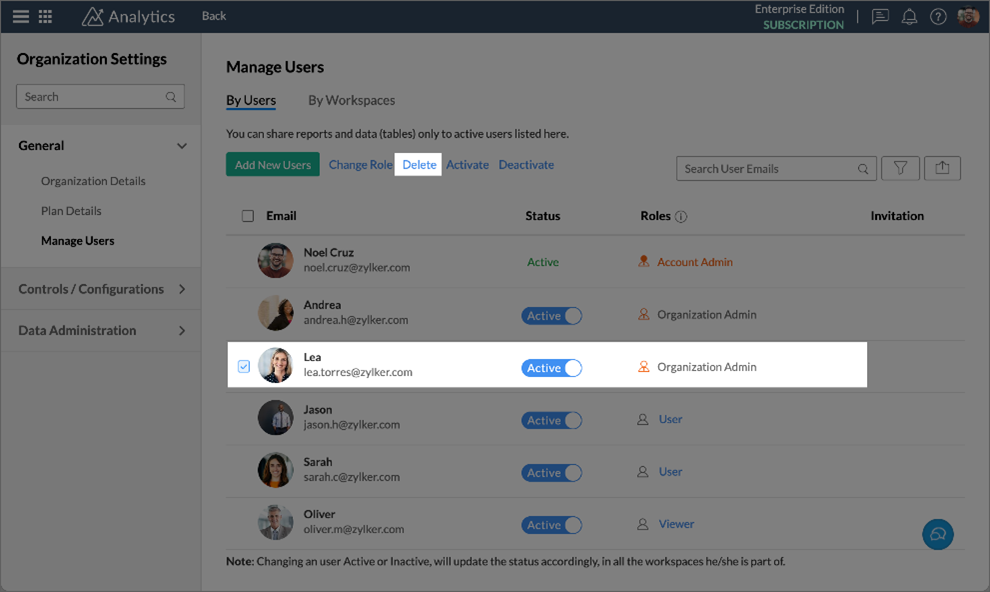
Task: Collapse the General section
Action: [181, 146]
